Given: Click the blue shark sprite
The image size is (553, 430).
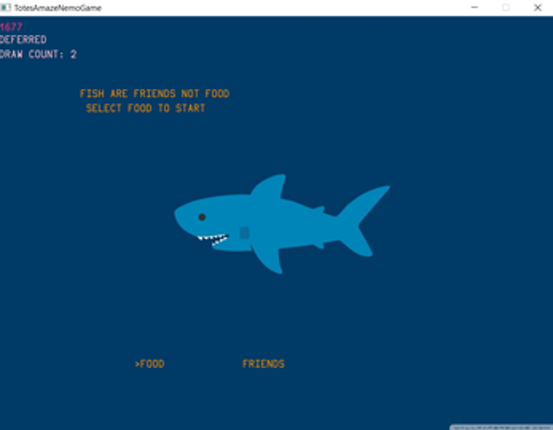Looking at the screenshot, I should pyautogui.click(x=282, y=224).
